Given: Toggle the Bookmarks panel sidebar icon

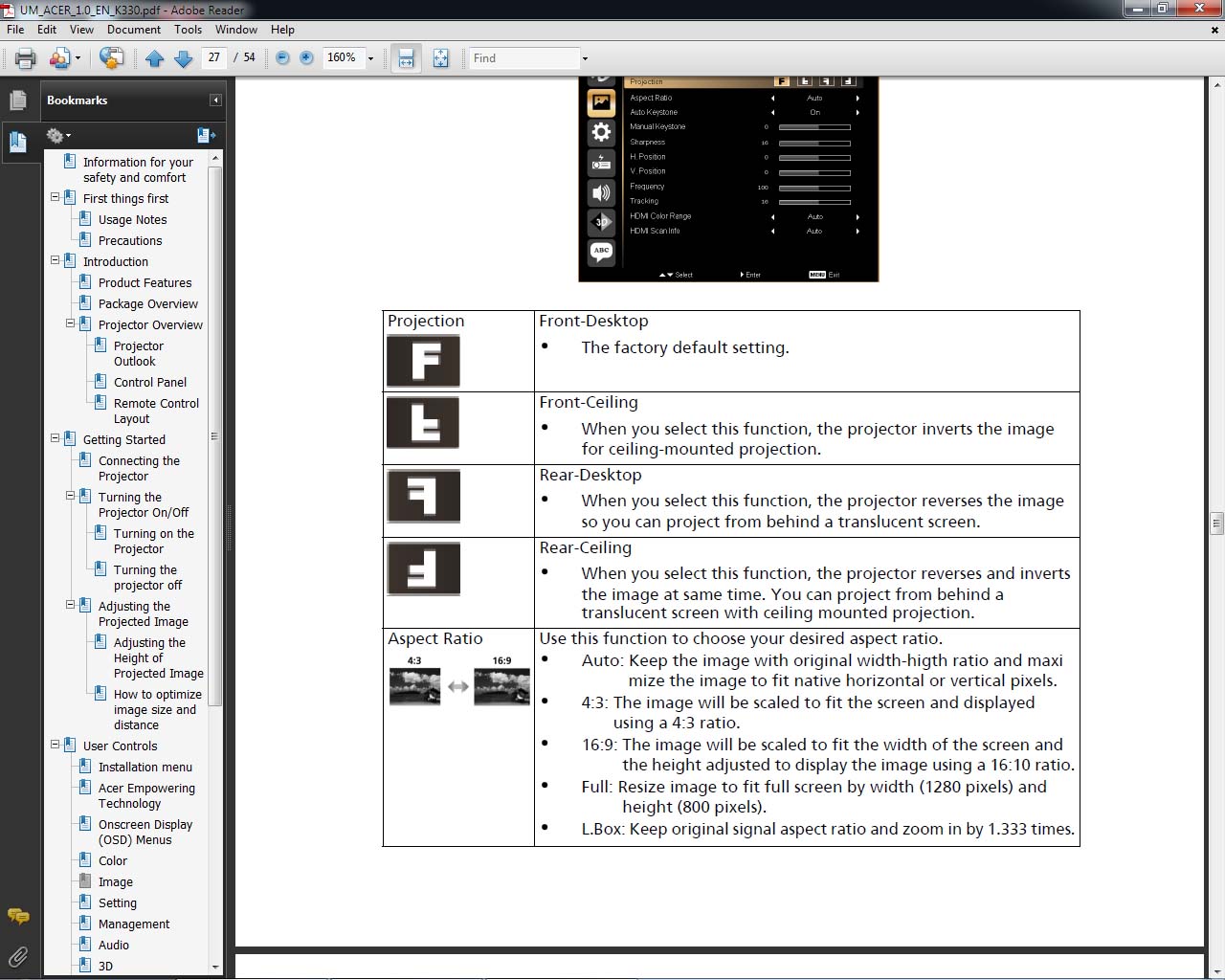Looking at the screenshot, I should click(x=18, y=142).
